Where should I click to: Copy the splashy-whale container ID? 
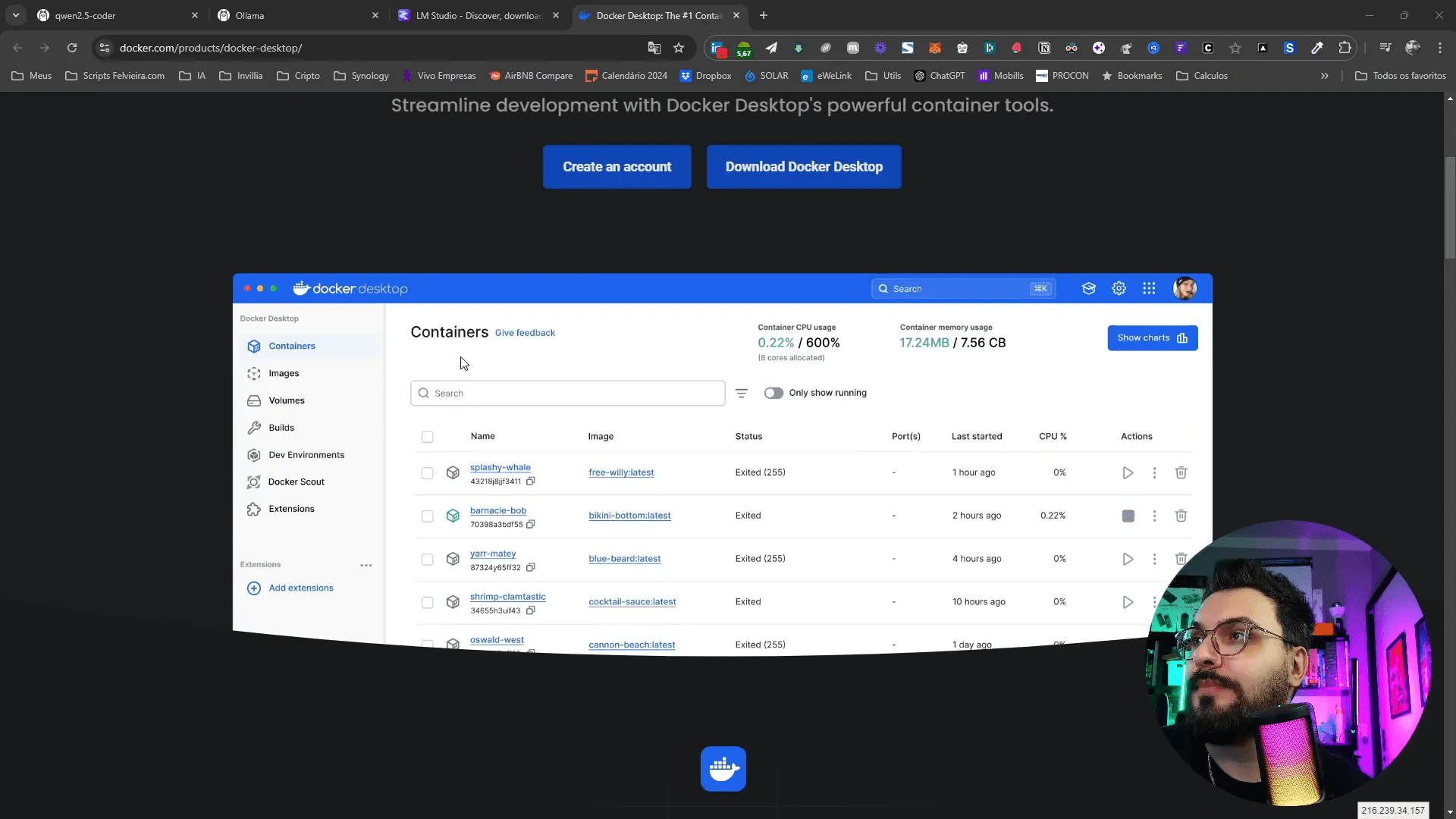click(x=531, y=481)
